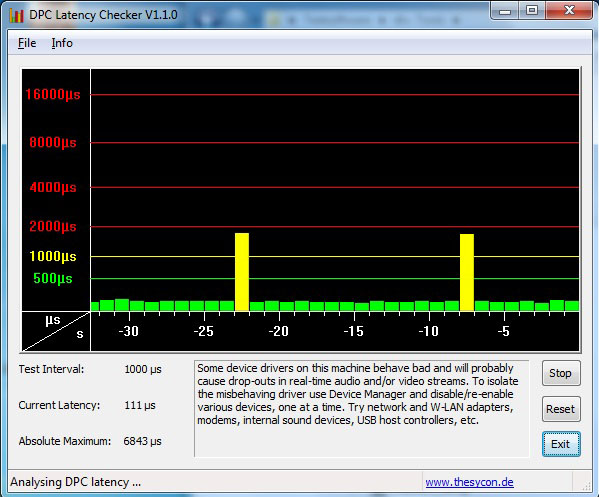Open the Info menu
Image resolution: width=599 pixels, height=497 pixels.
[62, 43]
